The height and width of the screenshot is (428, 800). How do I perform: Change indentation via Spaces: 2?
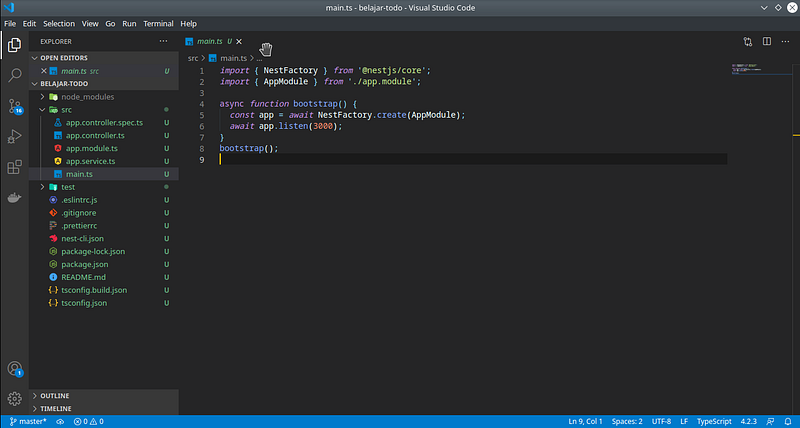[627, 421]
